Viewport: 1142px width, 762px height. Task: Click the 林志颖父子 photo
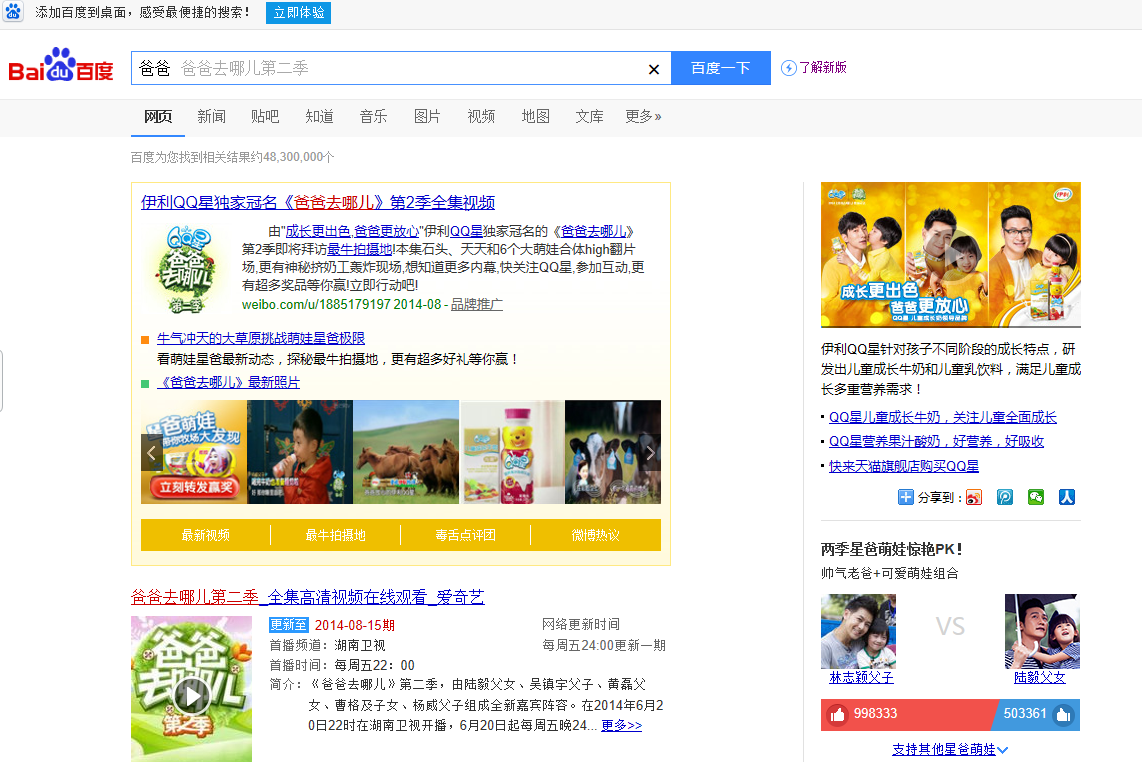tap(859, 632)
